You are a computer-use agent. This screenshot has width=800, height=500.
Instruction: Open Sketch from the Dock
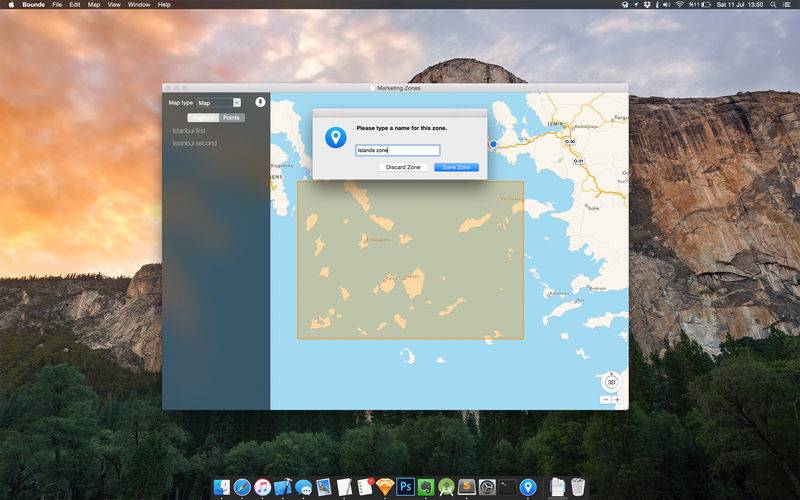[x=385, y=487]
